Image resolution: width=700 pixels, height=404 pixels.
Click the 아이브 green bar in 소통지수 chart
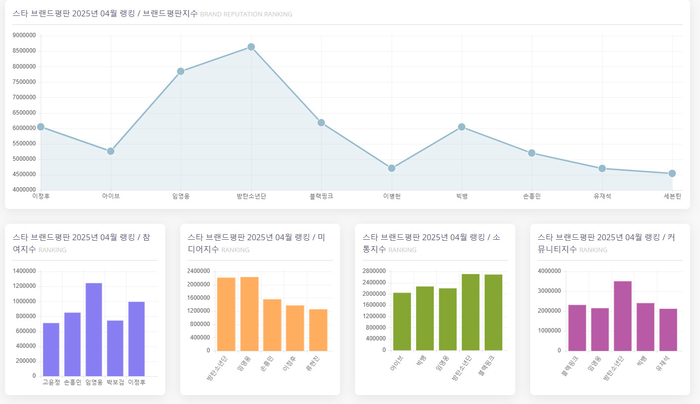(x=402, y=321)
